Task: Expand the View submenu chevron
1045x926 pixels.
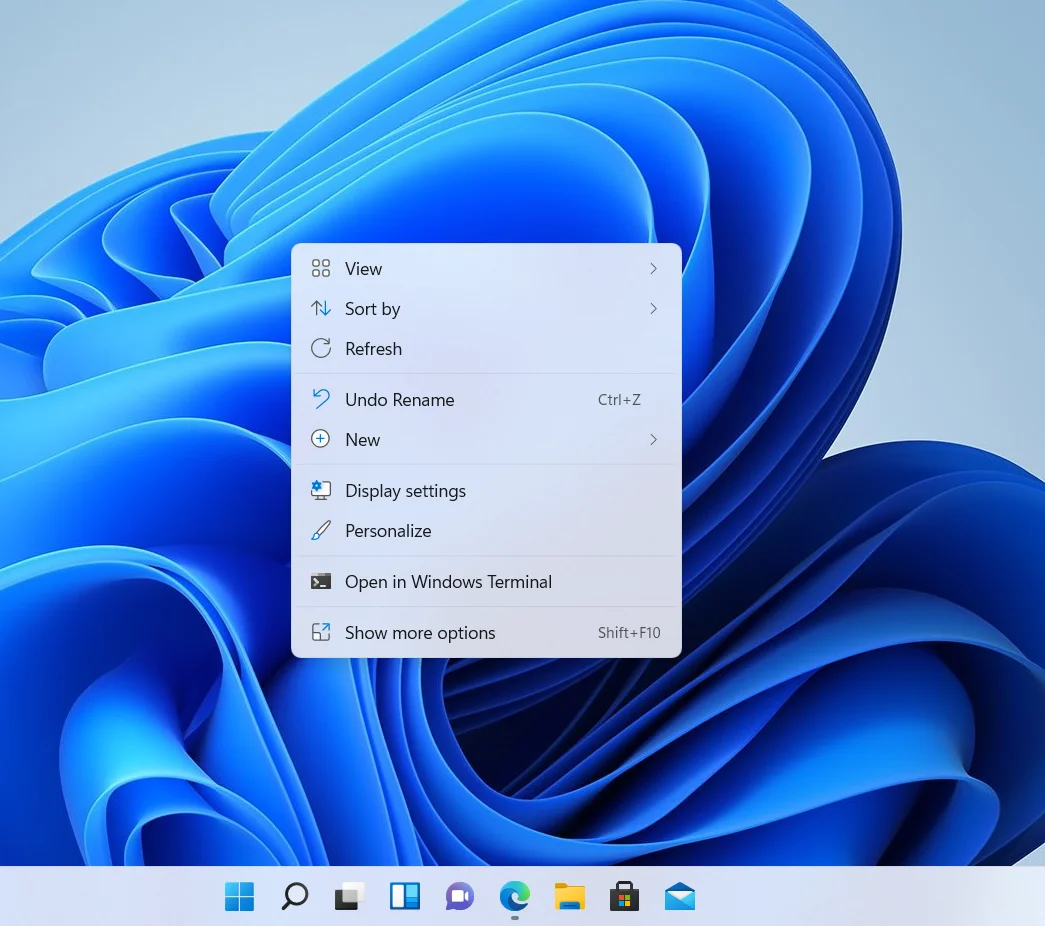Action: 653,268
